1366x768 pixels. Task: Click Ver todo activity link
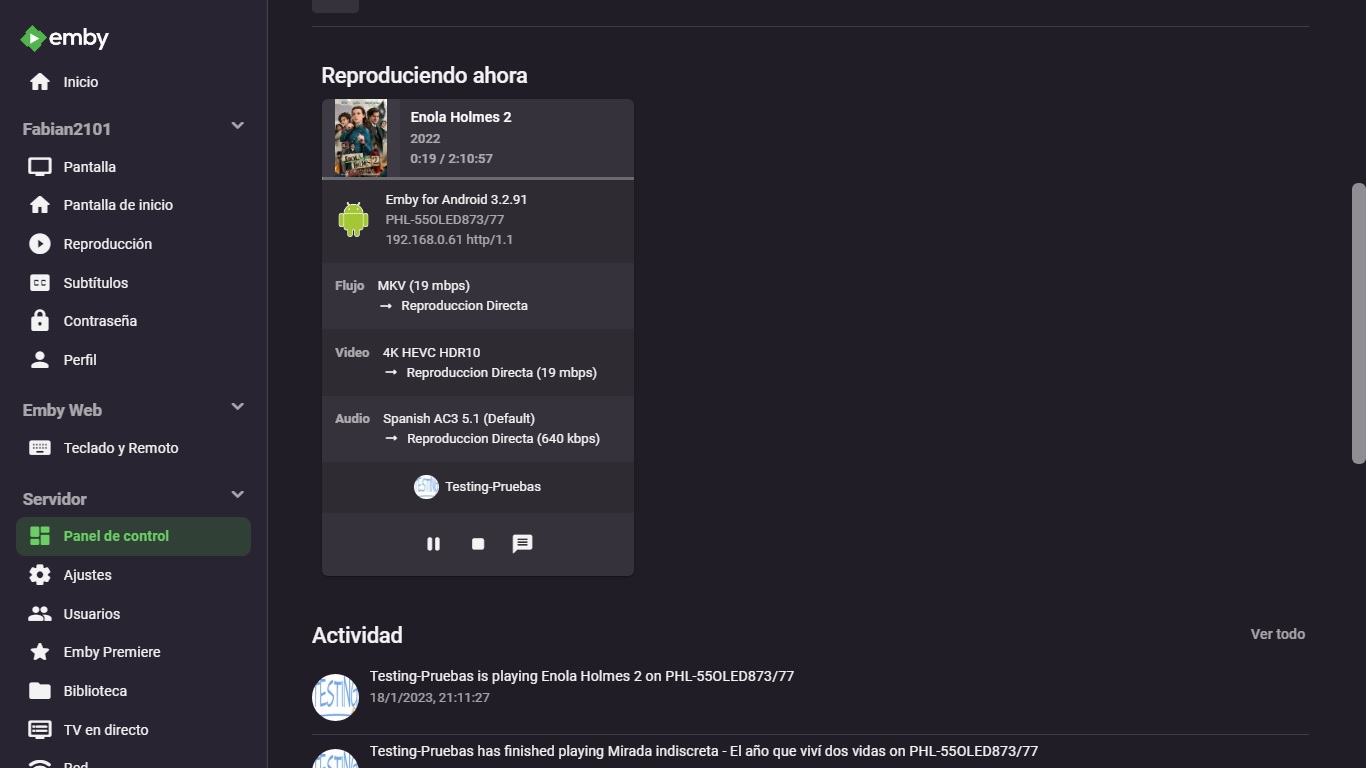click(1277, 634)
